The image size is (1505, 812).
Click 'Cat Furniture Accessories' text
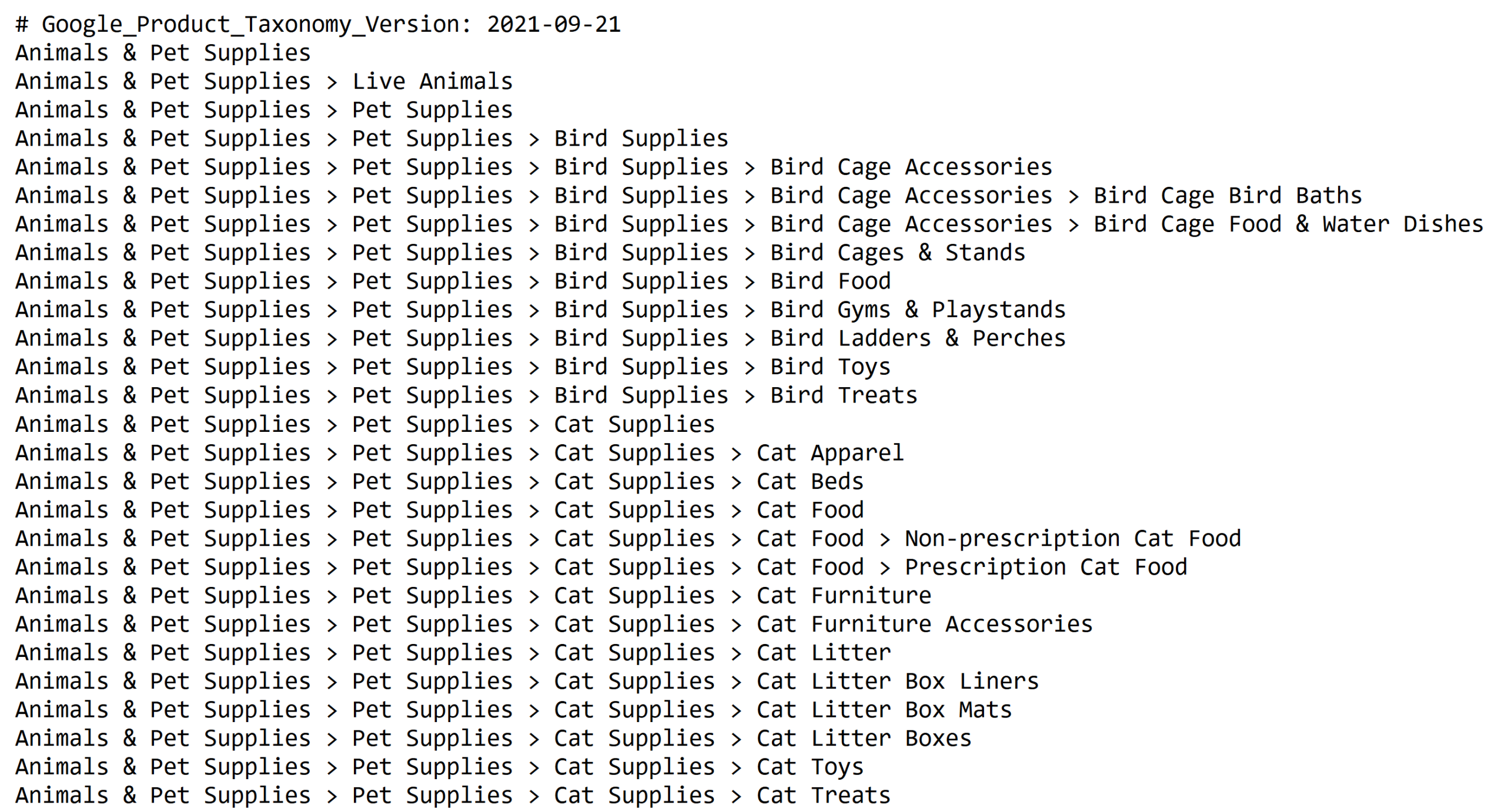point(924,624)
